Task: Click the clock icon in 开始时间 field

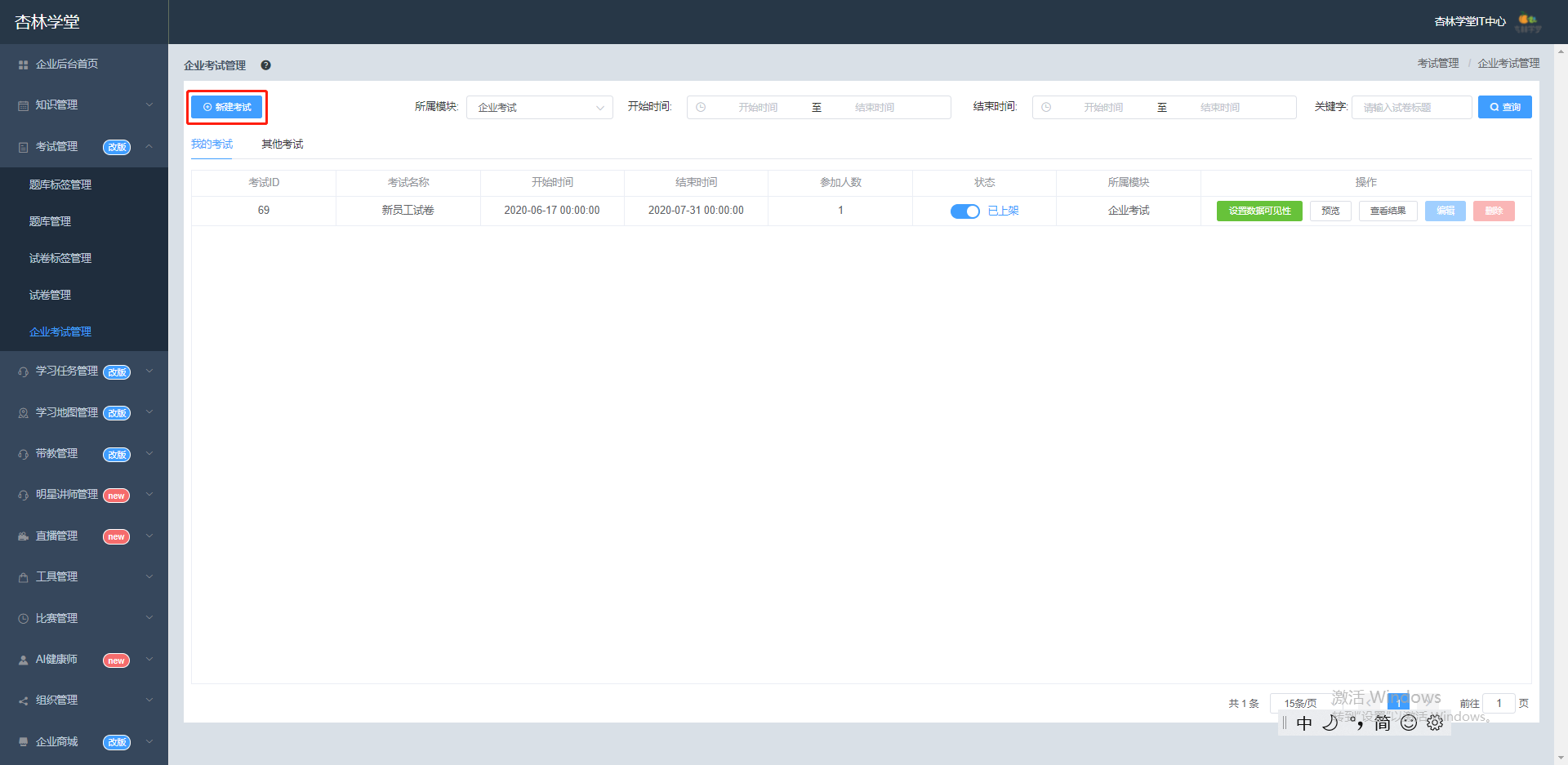Action: 701,107
